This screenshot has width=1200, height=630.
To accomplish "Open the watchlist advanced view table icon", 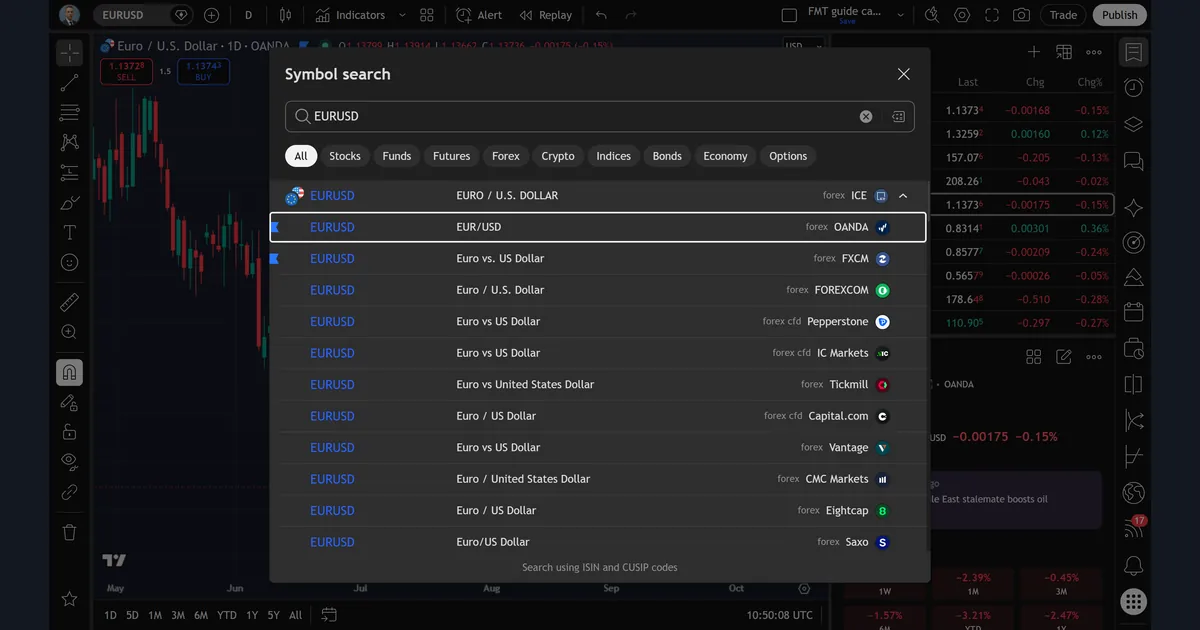I will pos(1064,52).
